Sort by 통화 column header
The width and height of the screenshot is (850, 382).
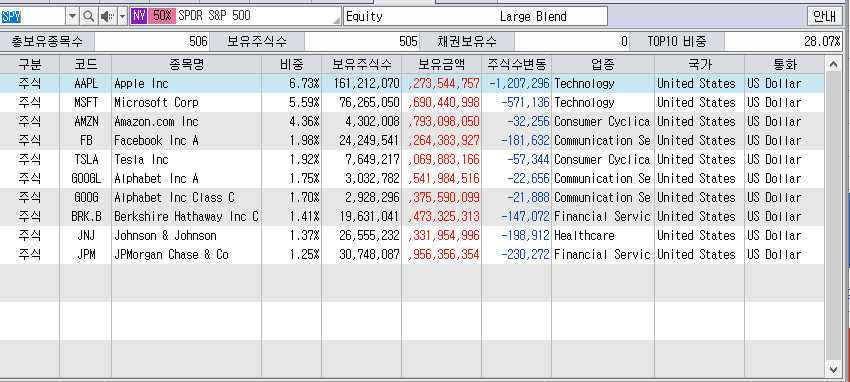click(784, 64)
